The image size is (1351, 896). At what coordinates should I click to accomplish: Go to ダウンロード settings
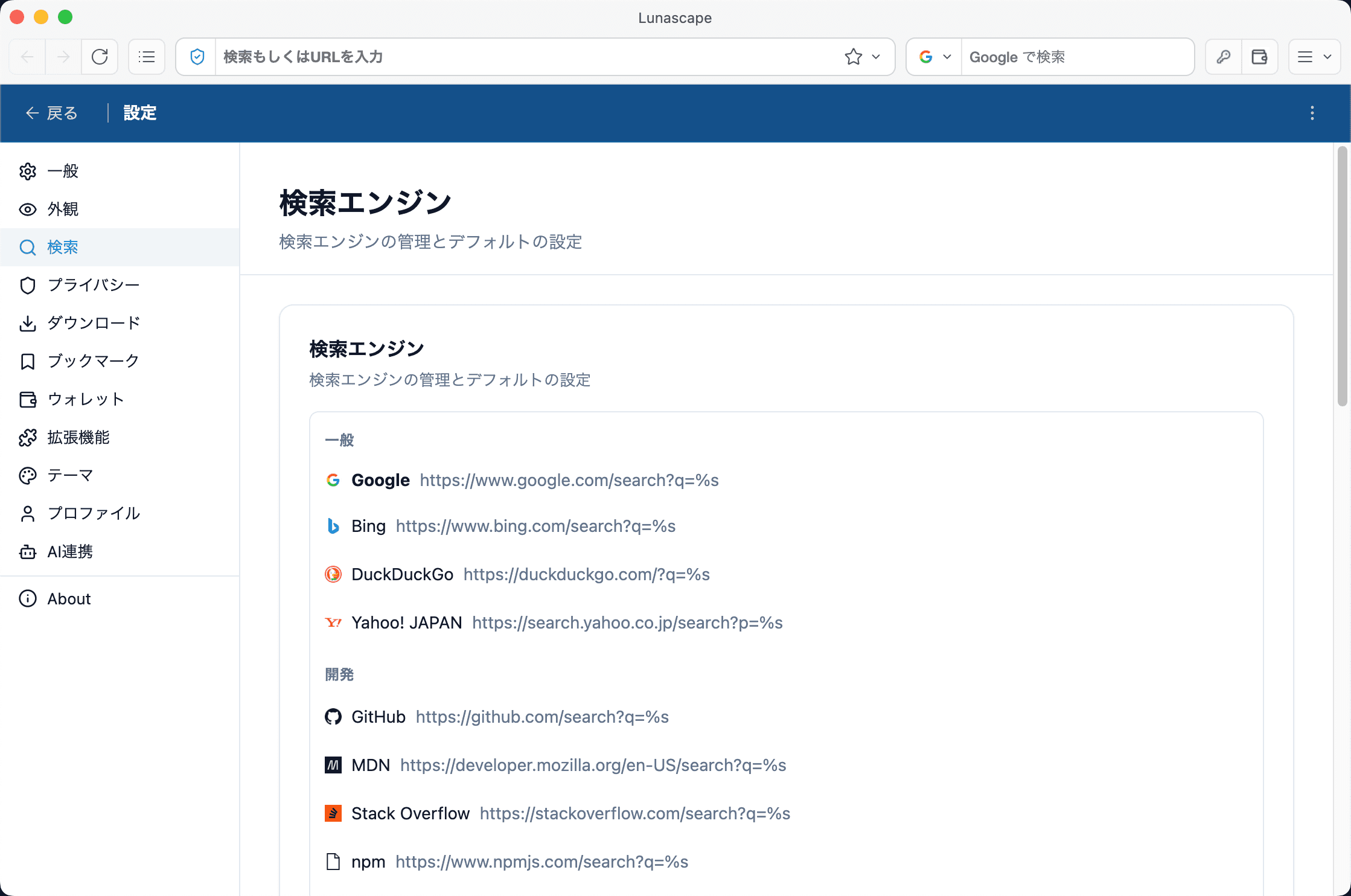click(120, 323)
